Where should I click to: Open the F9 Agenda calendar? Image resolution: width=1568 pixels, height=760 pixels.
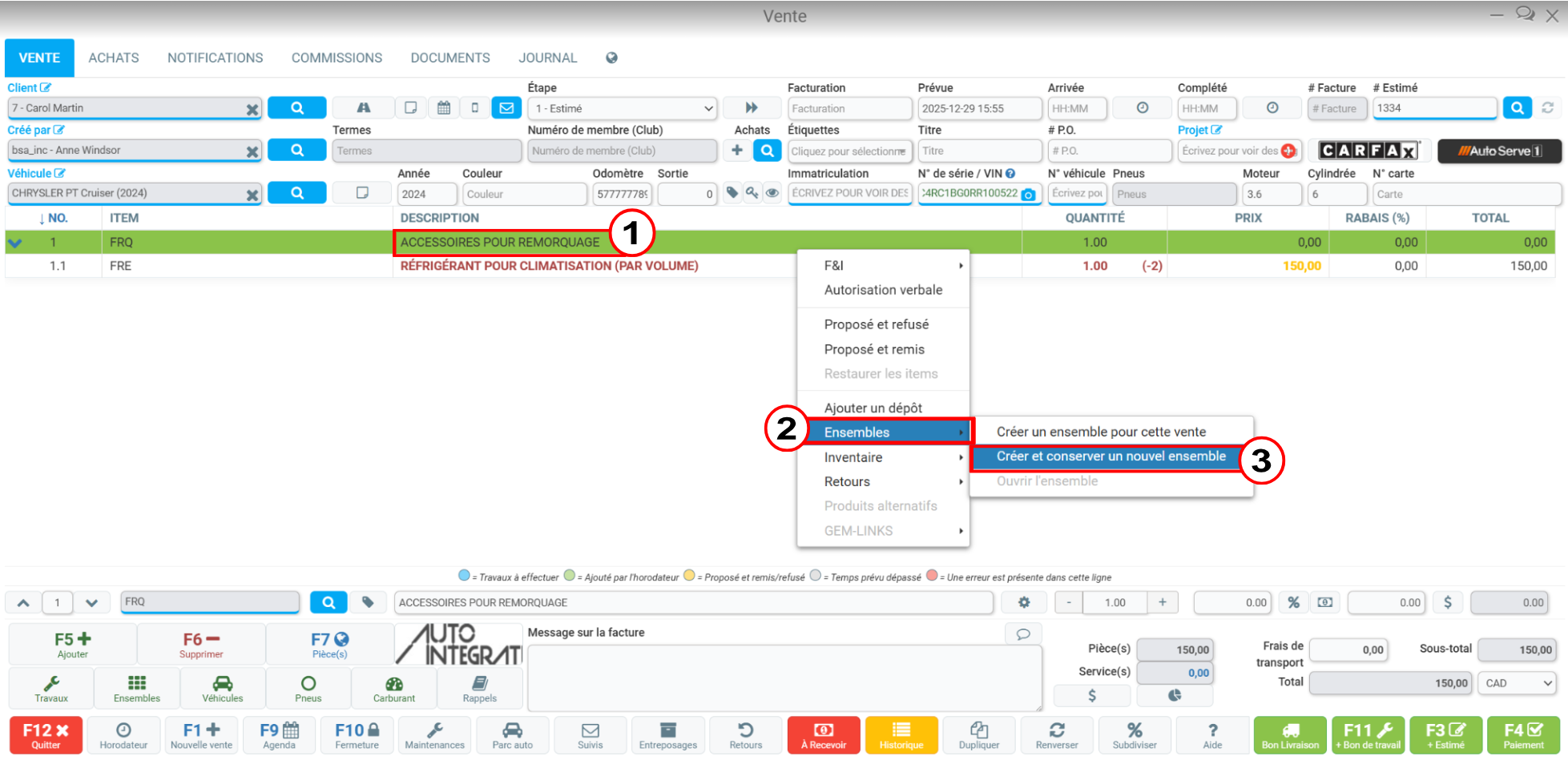279,734
